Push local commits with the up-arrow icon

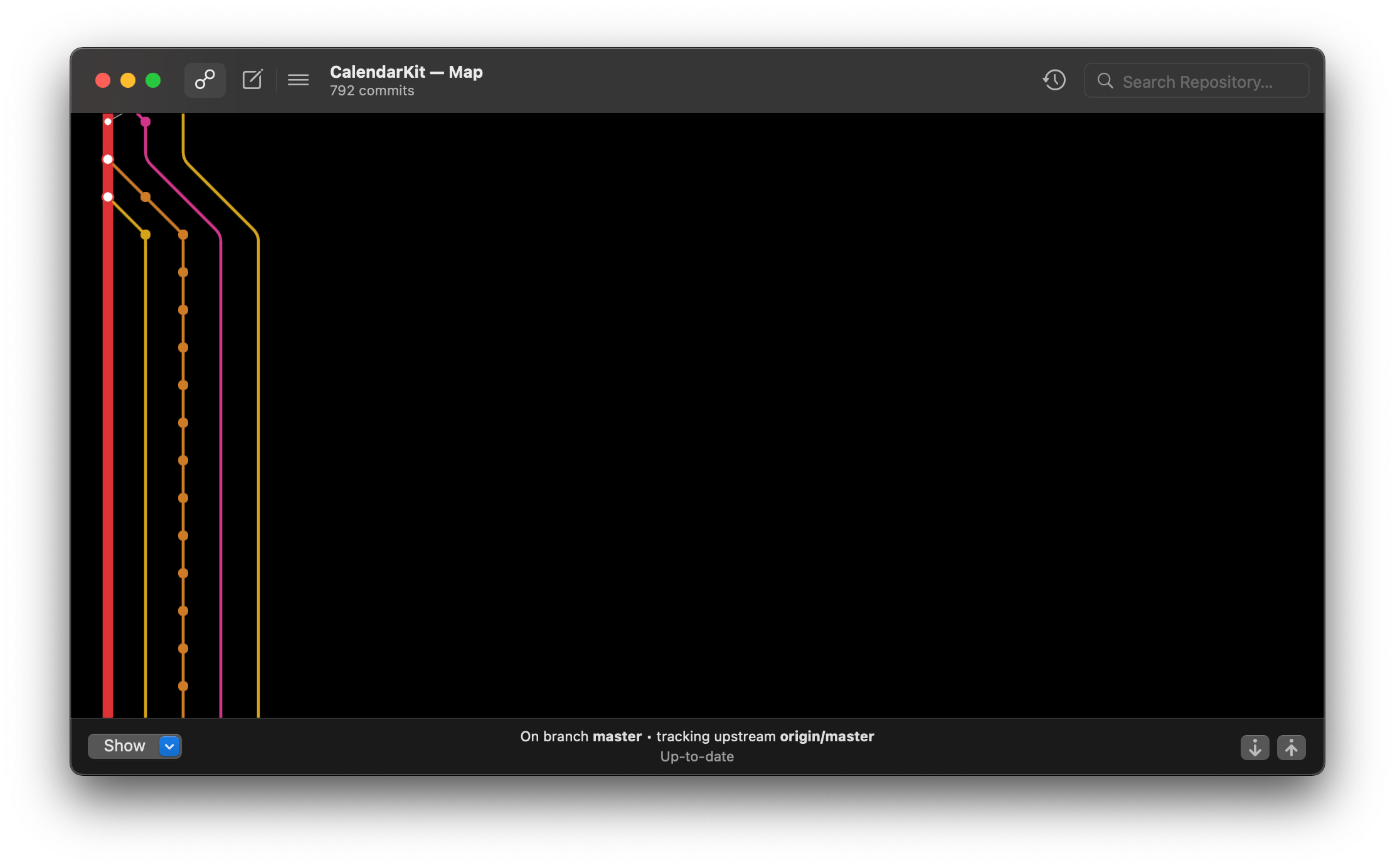click(1291, 747)
